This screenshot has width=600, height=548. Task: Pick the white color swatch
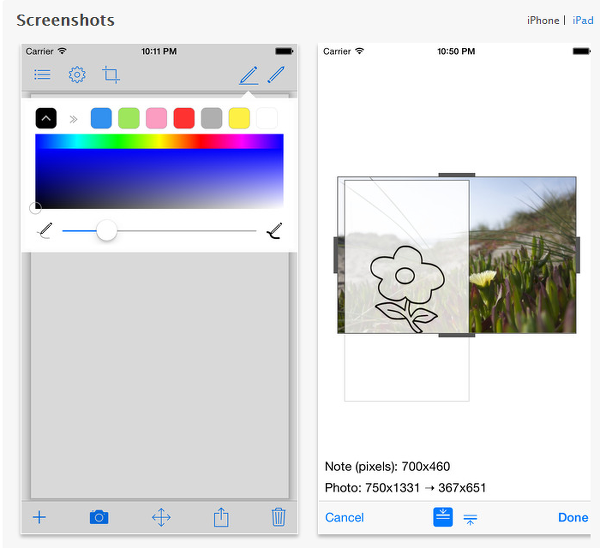[267, 118]
